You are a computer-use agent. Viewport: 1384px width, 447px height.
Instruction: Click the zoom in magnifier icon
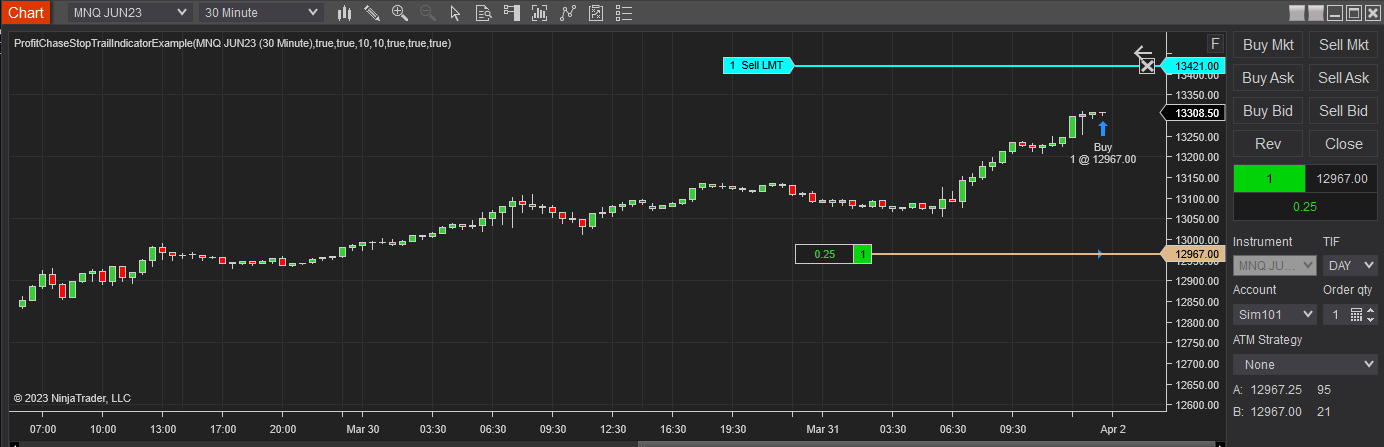(x=400, y=13)
